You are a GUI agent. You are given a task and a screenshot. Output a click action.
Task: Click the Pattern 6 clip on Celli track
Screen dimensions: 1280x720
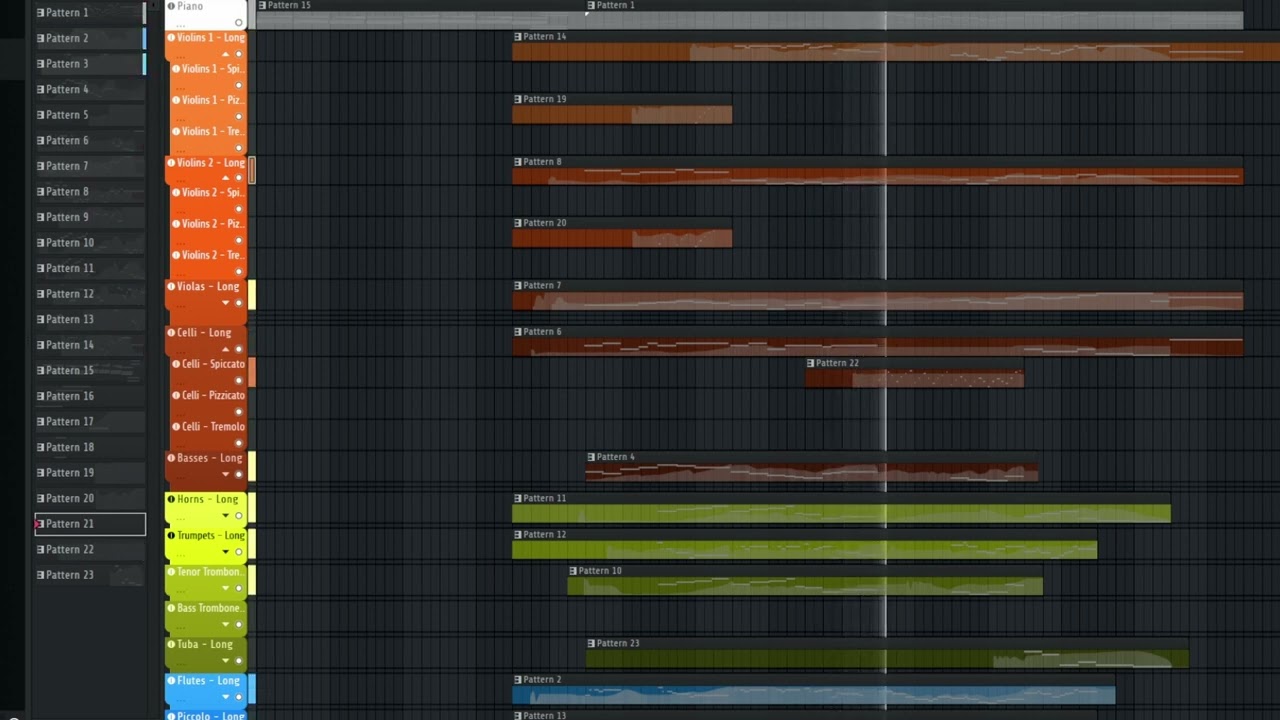pyautogui.click(x=877, y=341)
